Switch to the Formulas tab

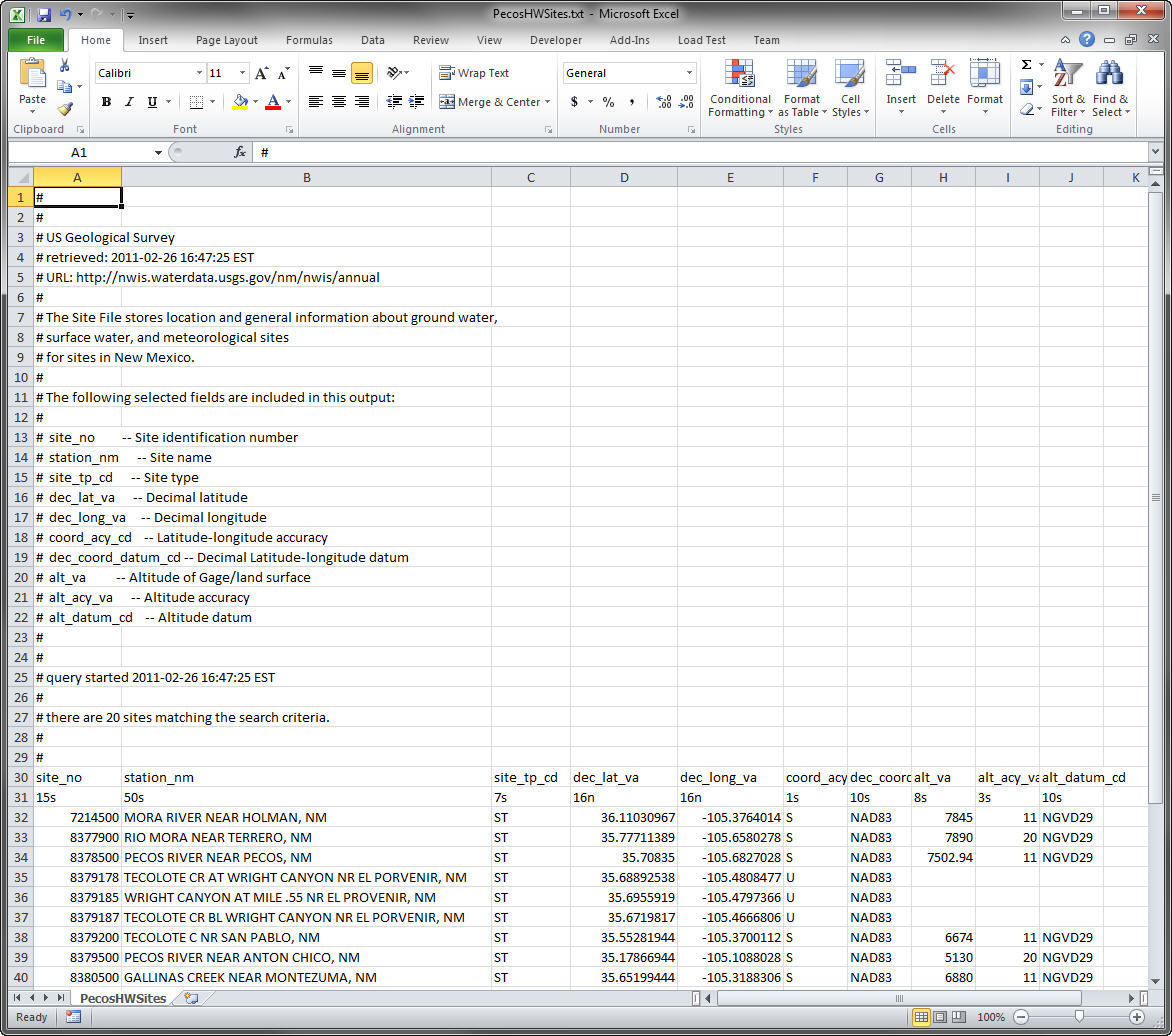(x=309, y=40)
